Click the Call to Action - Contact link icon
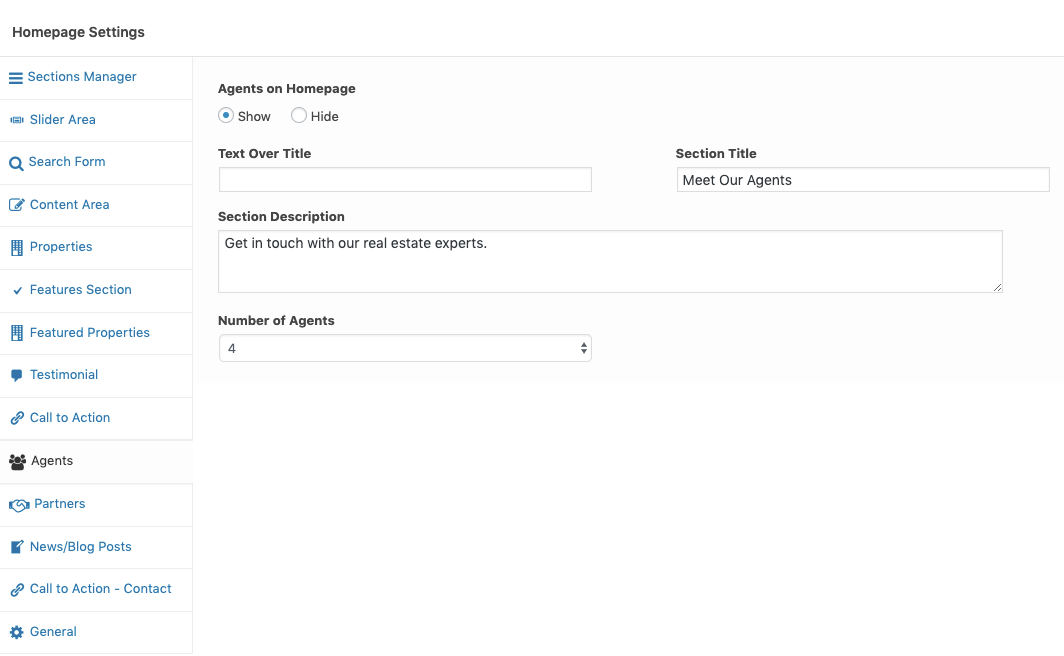Image resolution: width=1064 pixels, height=656 pixels. click(17, 590)
